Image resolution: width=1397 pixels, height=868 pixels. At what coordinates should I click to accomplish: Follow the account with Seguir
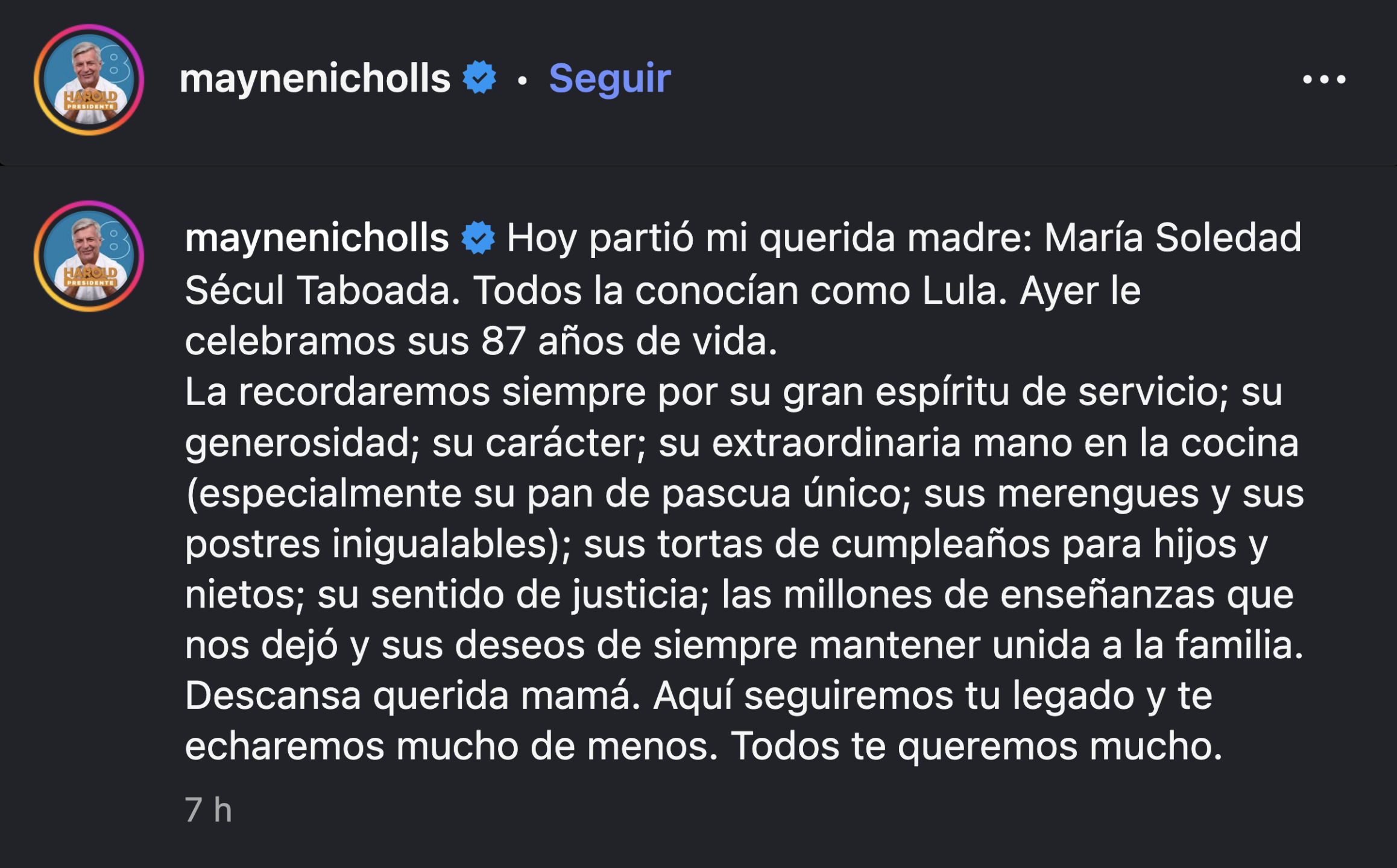click(x=609, y=78)
